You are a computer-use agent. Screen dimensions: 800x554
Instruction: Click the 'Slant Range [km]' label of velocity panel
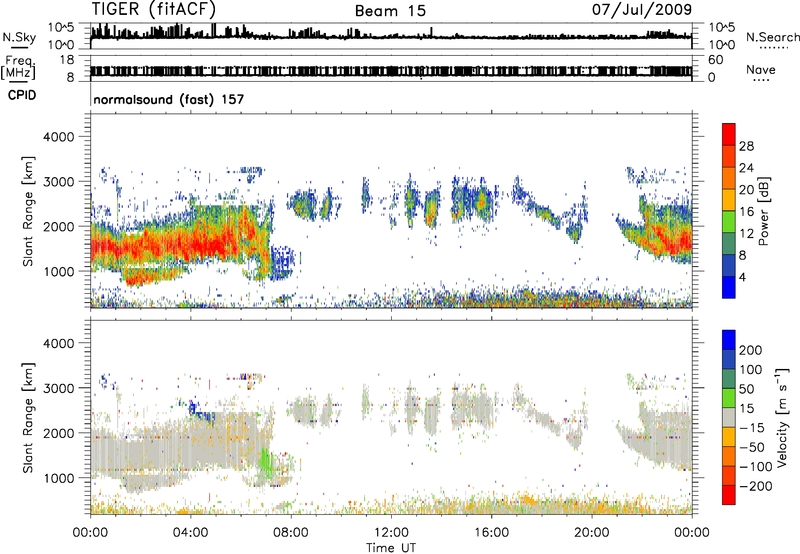[28, 418]
